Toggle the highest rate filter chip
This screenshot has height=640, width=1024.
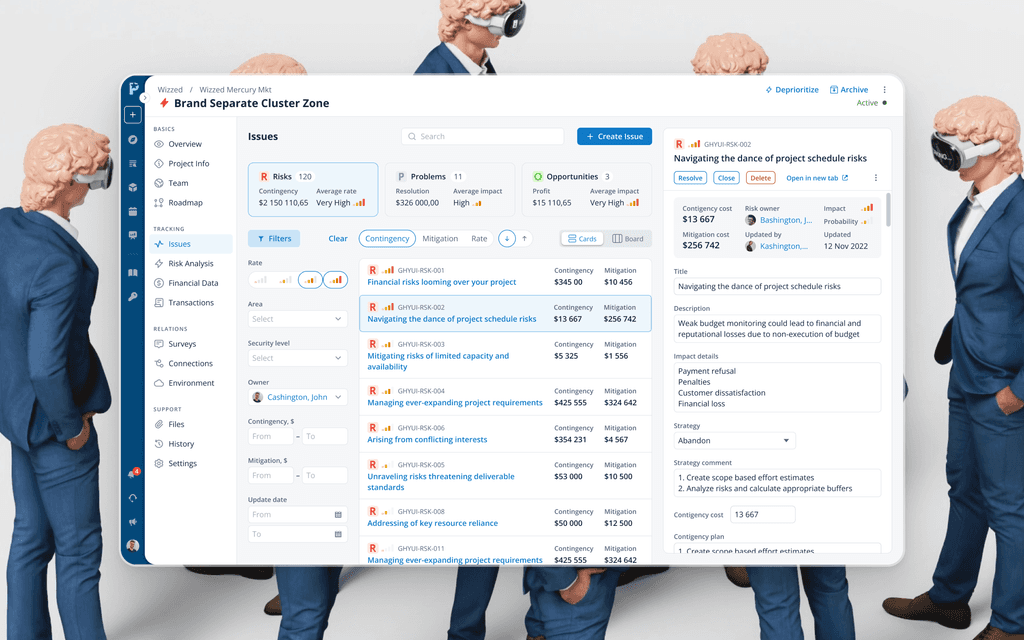pos(336,280)
